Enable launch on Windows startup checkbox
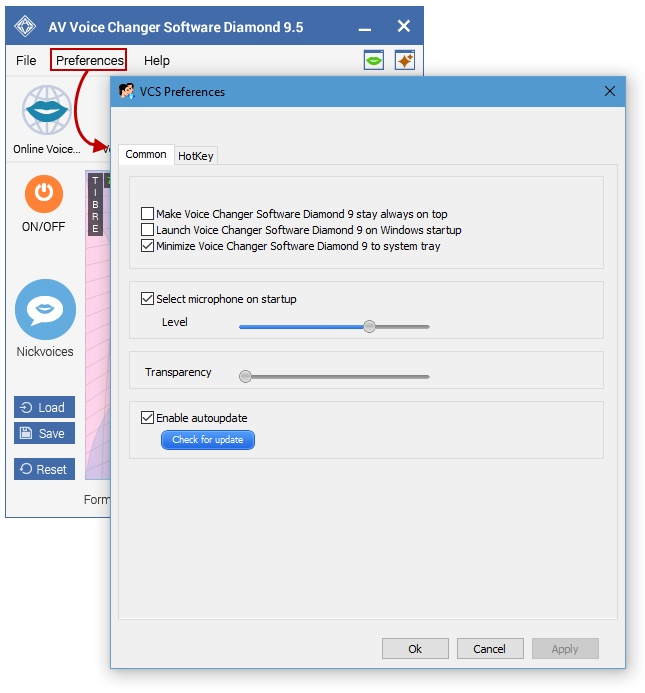The image size is (645, 693). [147, 230]
